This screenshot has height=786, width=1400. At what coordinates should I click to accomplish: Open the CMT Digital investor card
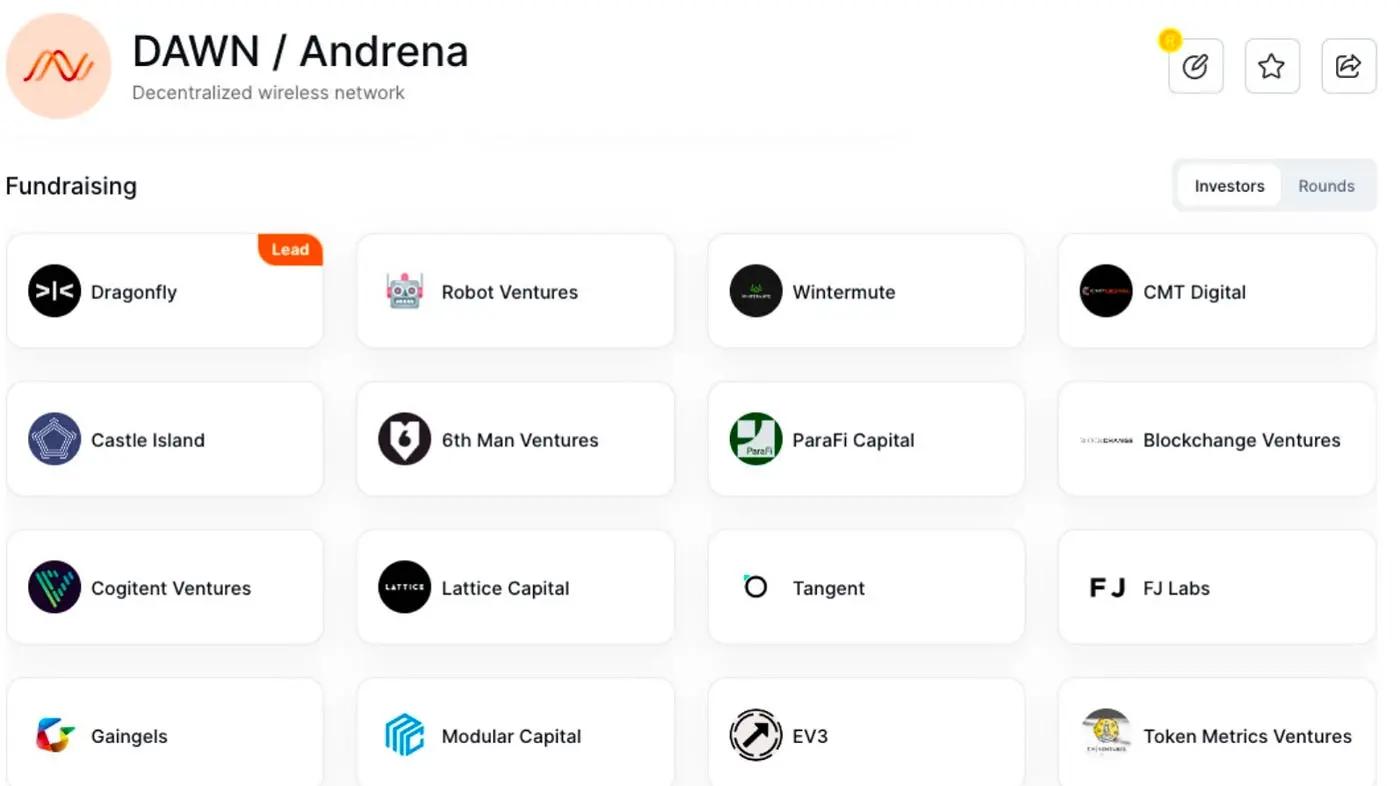click(1217, 291)
